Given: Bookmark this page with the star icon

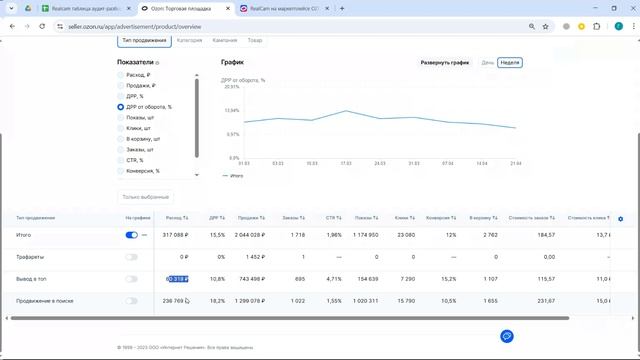Looking at the screenshot, I should 545,27.
